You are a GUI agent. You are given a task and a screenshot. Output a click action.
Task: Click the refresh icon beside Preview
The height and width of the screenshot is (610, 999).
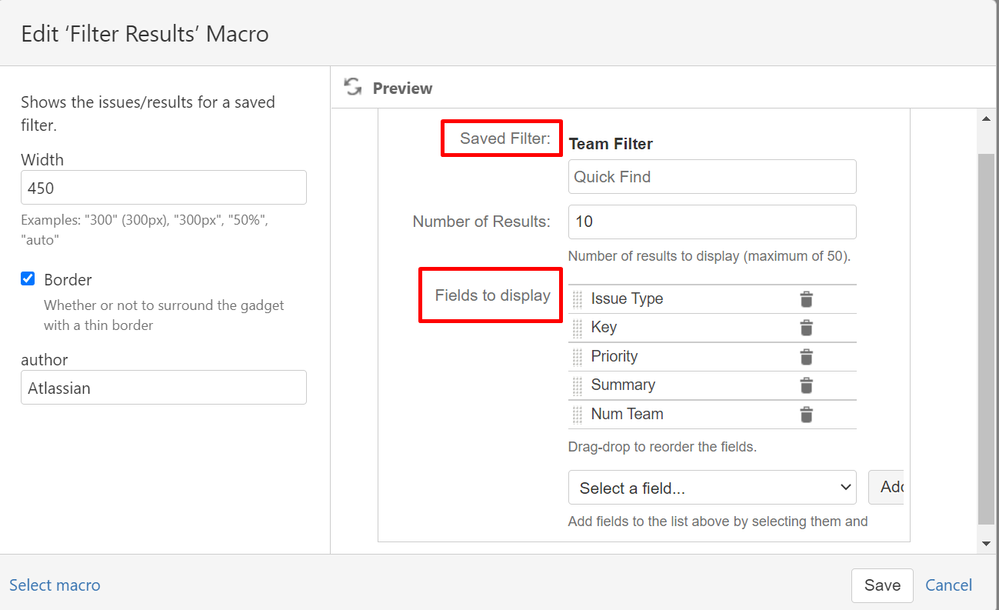point(352,88)
